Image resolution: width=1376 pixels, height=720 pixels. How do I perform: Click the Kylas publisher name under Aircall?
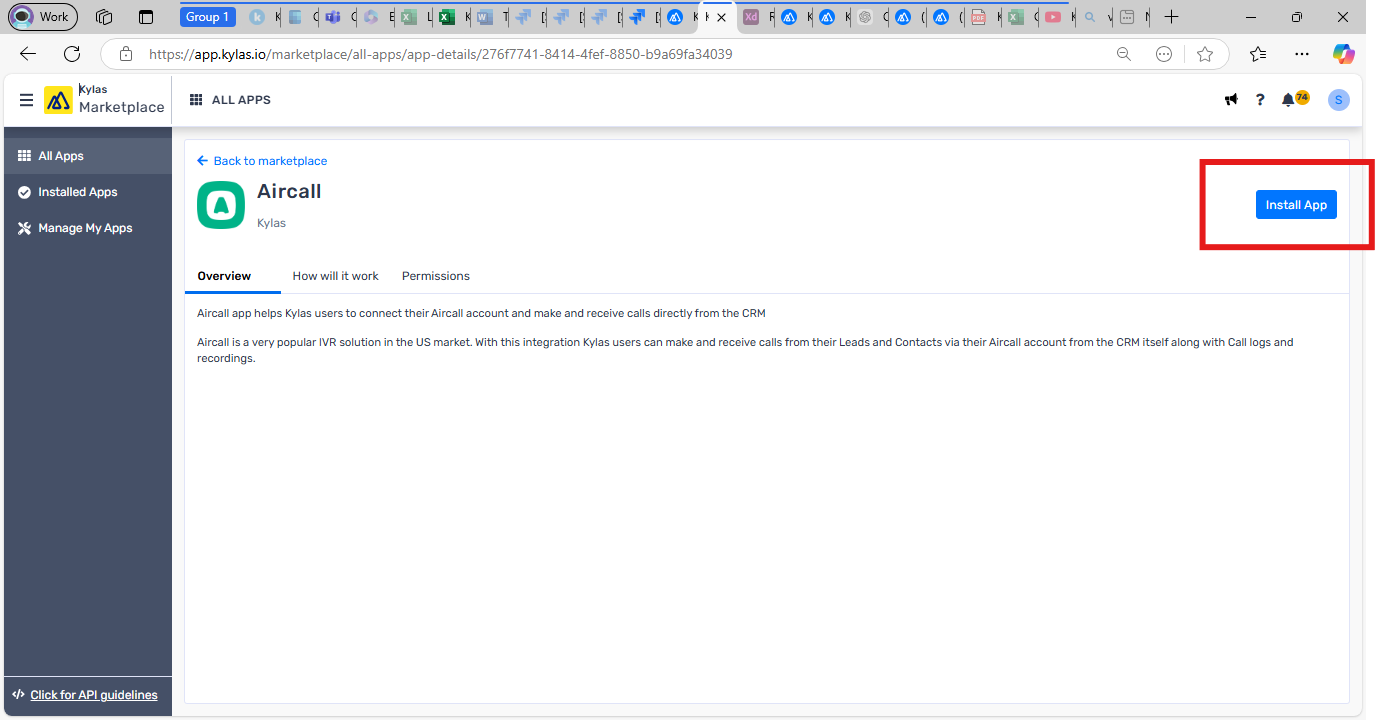271,223
